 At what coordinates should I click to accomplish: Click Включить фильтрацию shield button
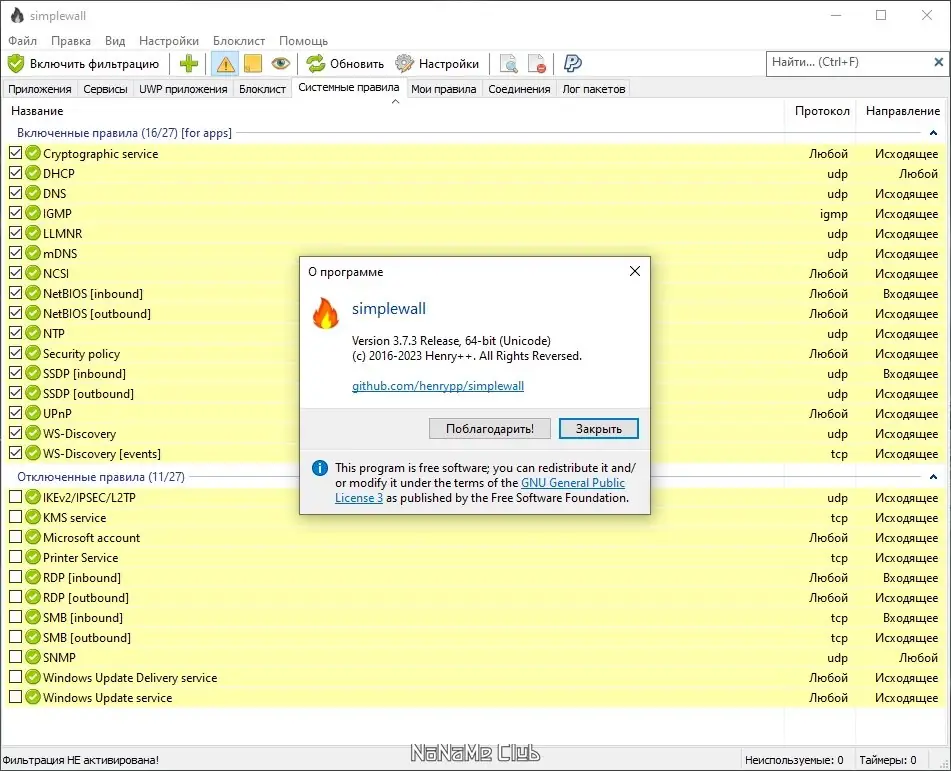point(83,63)
